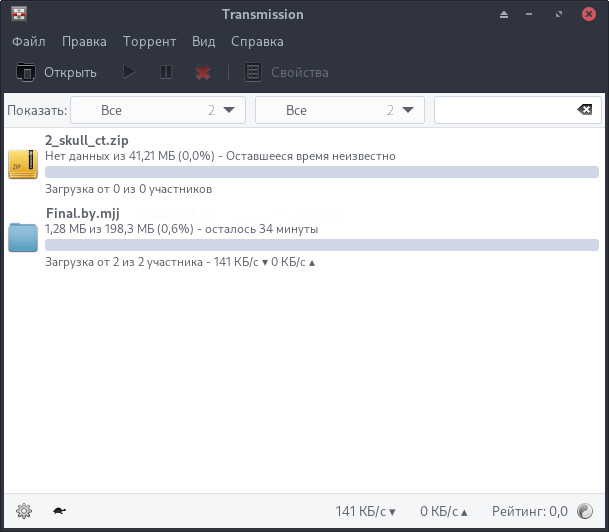Open the Справка menu
The image size is (609, 532).
click(257, 41)
